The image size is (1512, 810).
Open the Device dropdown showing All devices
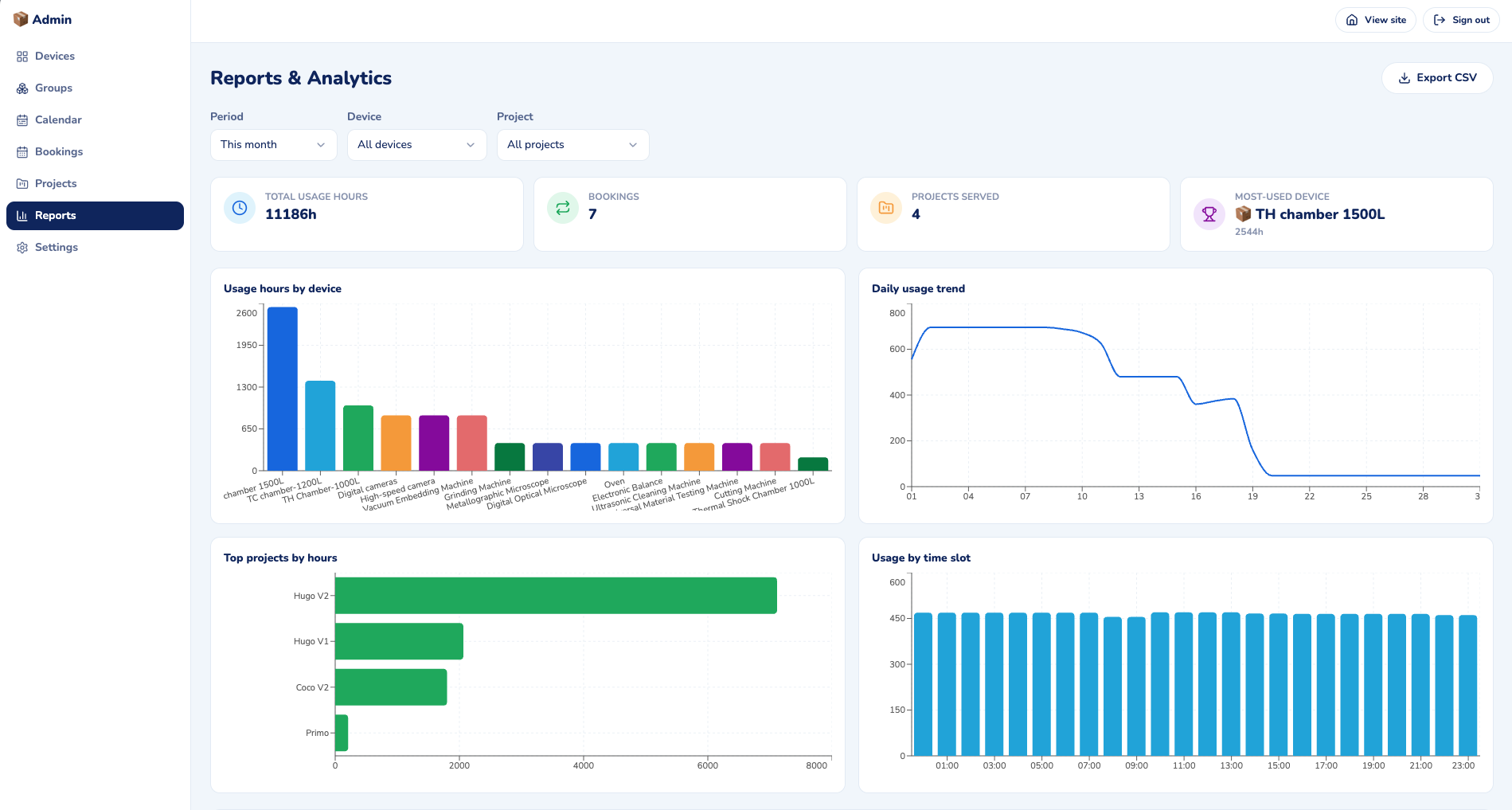point(416,145)
